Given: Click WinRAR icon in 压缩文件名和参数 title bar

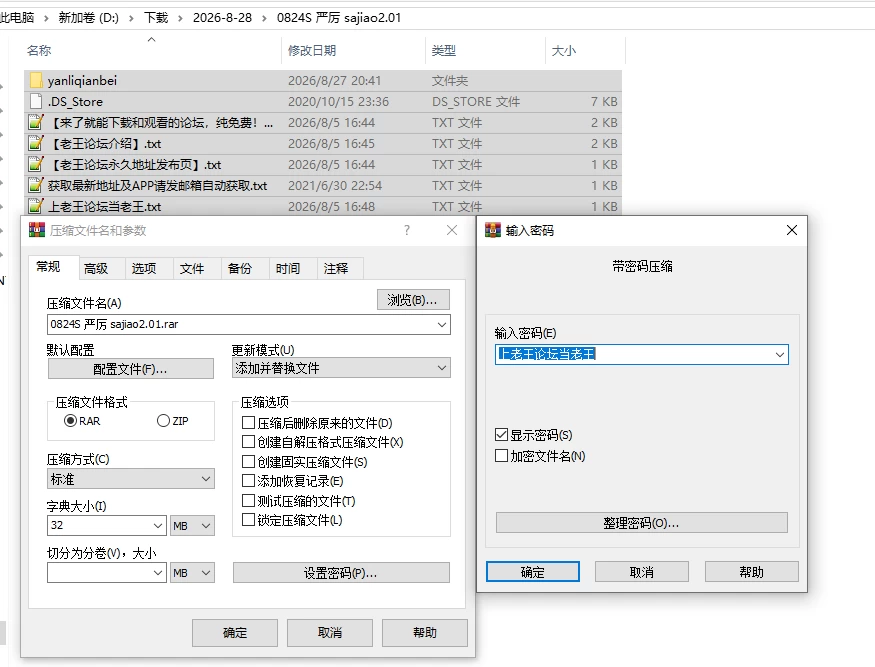Looking at the screenshot, I should [37, 230].
